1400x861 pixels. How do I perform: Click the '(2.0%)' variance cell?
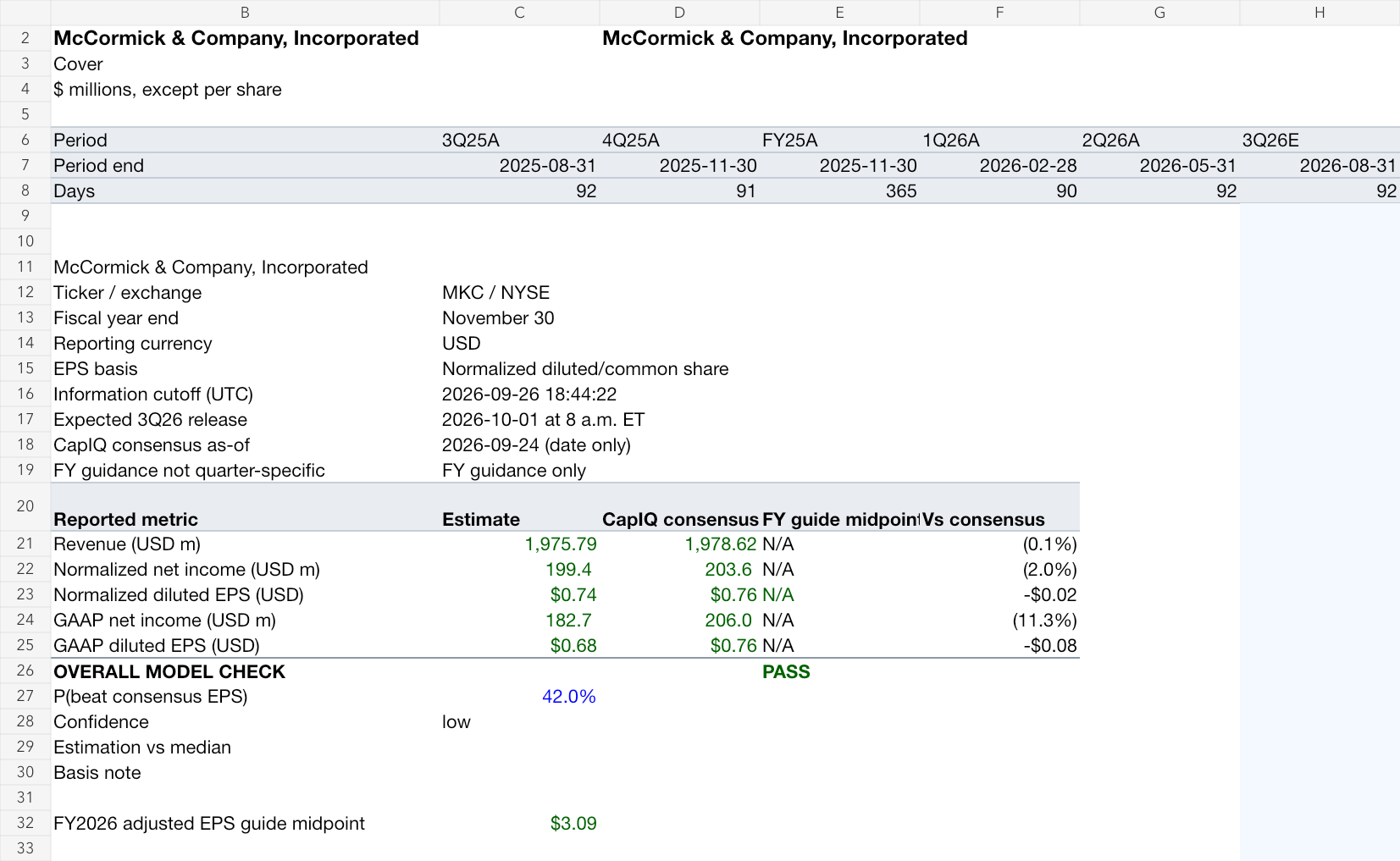click(999, 569)
